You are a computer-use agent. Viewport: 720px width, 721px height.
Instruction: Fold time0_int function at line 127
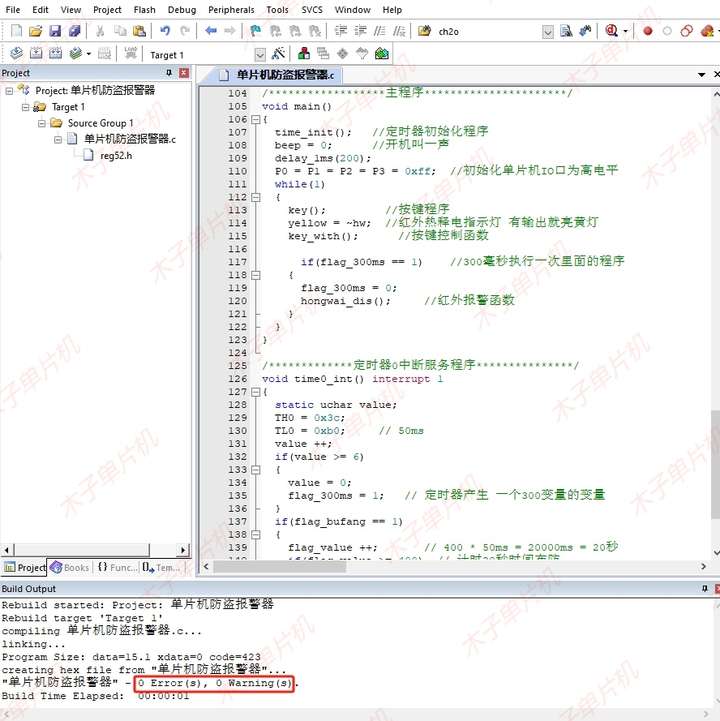256,392
